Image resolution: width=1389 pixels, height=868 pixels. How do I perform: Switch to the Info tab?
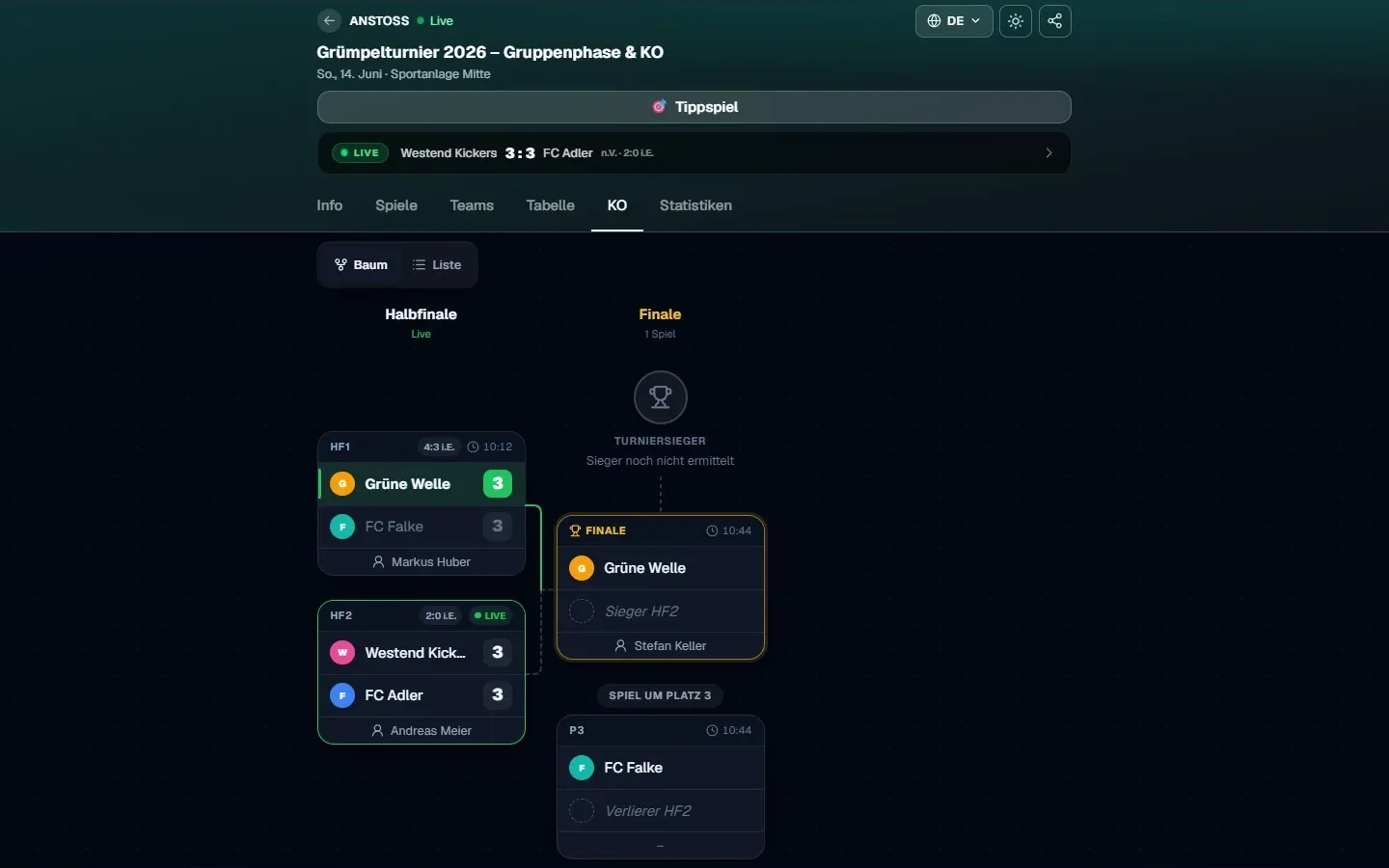330,205
